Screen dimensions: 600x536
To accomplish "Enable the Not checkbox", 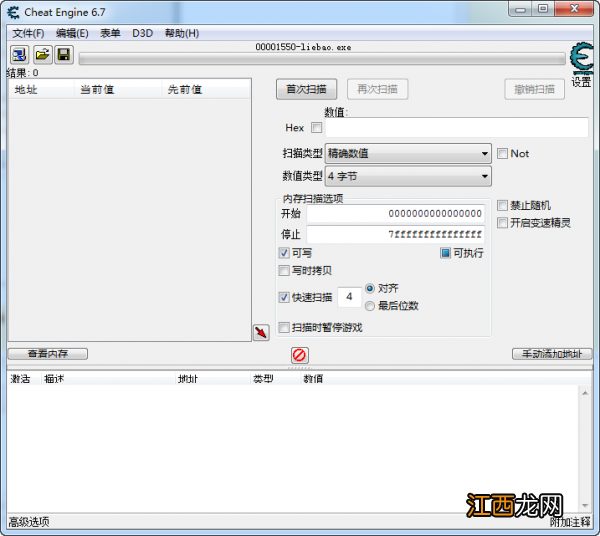I will (502, 154).
